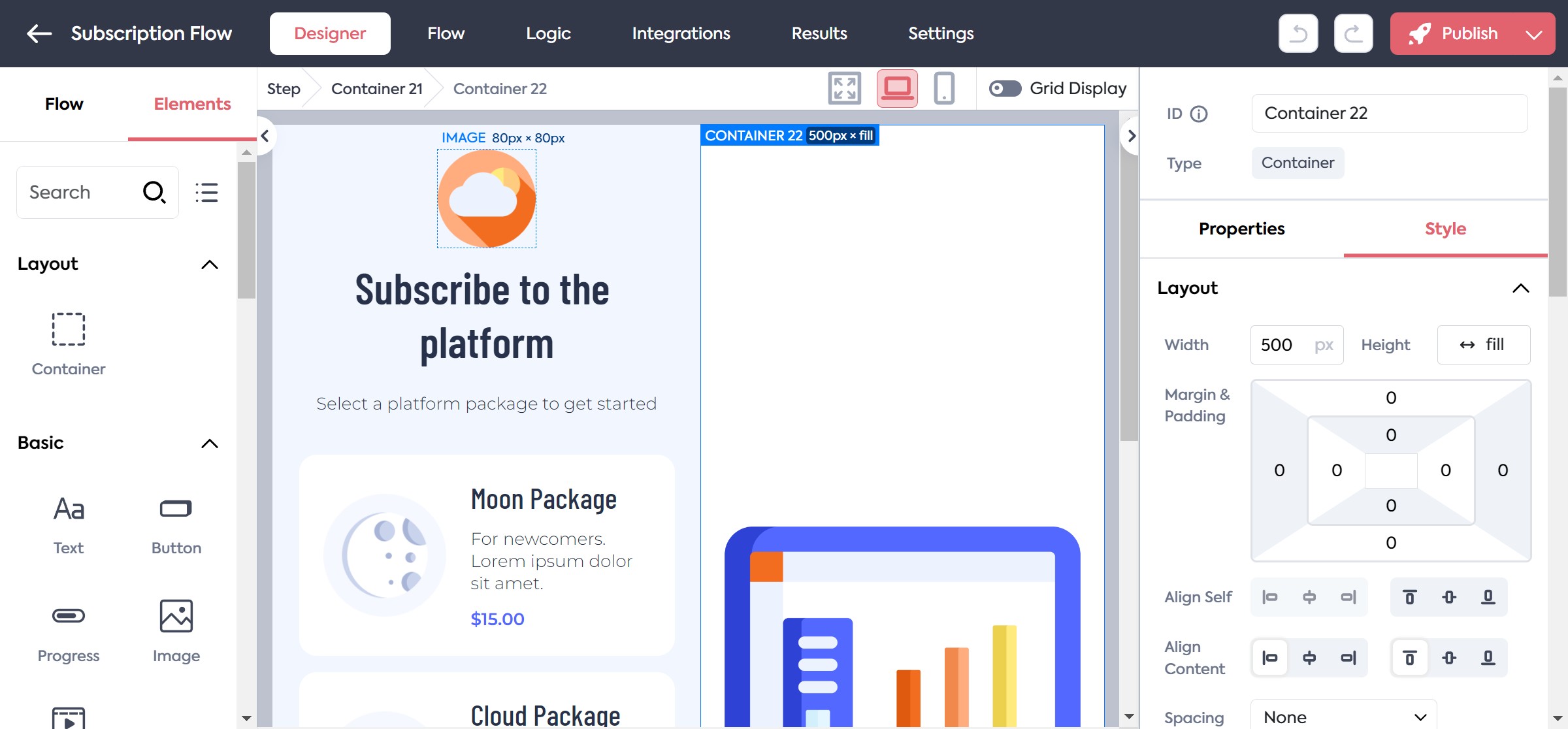Set Align Self to horizontal center

tap(1309, 597)
